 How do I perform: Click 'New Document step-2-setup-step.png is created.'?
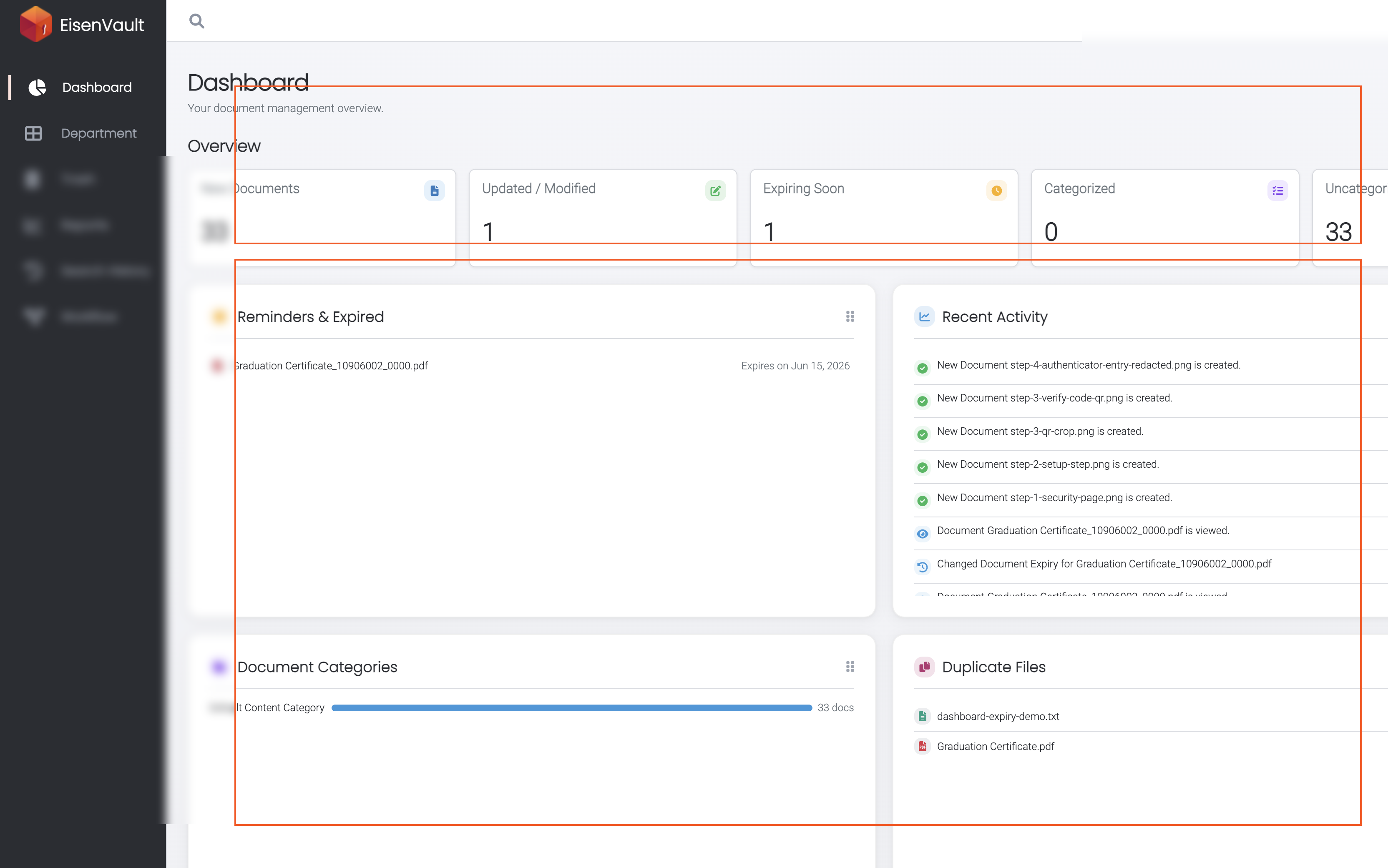tap(1048, 464)
